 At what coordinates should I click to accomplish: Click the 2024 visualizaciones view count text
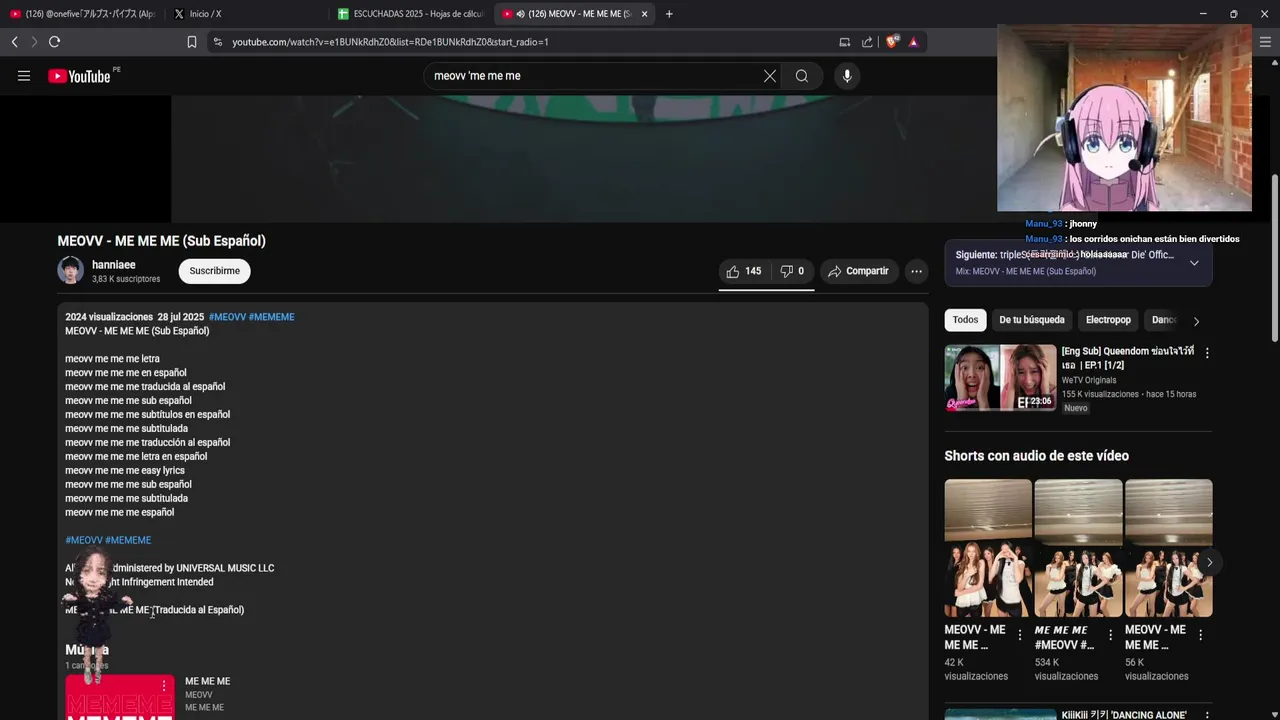coord(109,317)
